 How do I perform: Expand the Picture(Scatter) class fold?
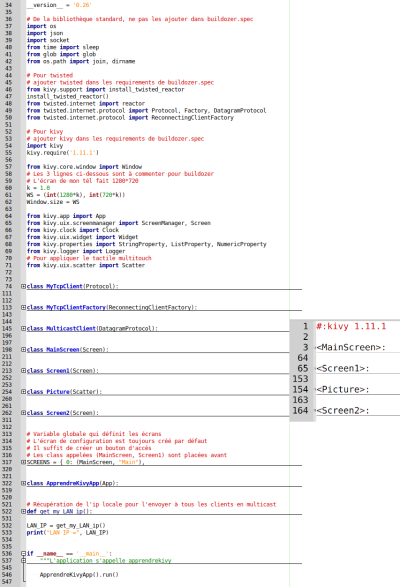[x=23, y=392]
